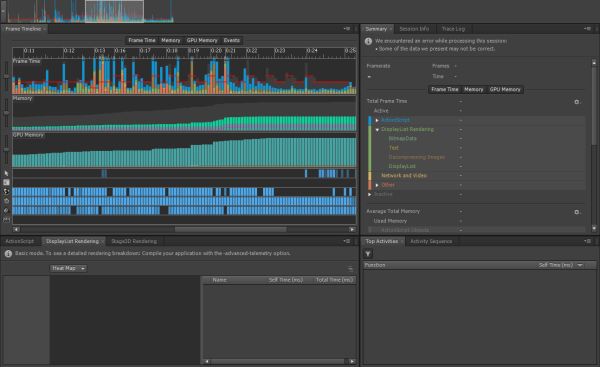This screenshot has width=600, height=367.
Task: Switch to the Stage3D Rendering tab
Action: click(134, 241)
